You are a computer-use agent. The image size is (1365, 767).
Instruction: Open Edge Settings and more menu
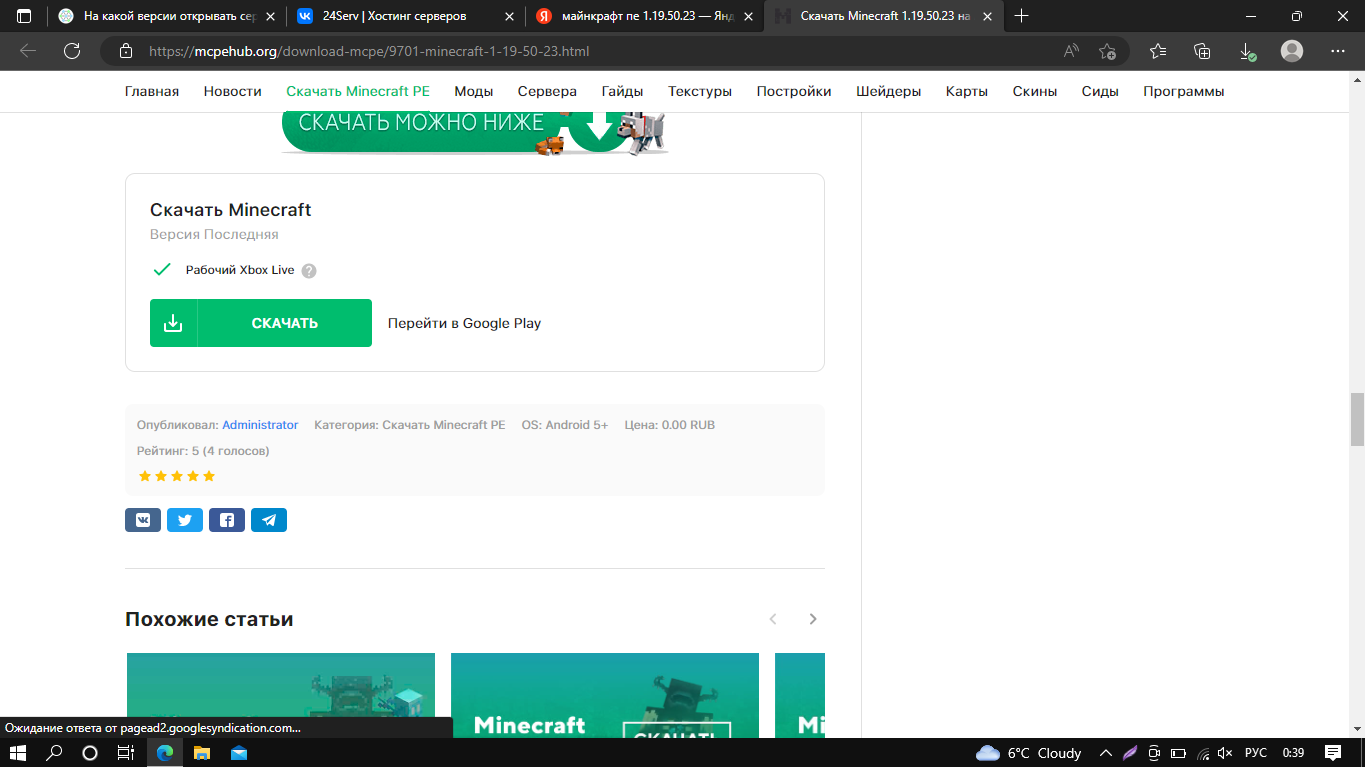click(1338, 51)
